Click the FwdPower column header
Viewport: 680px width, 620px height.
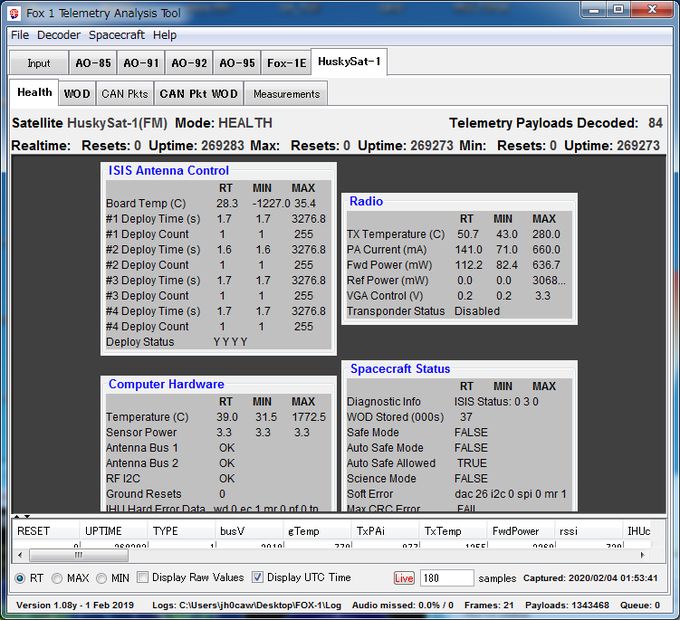pyautogui.click(x=521, y=531)
